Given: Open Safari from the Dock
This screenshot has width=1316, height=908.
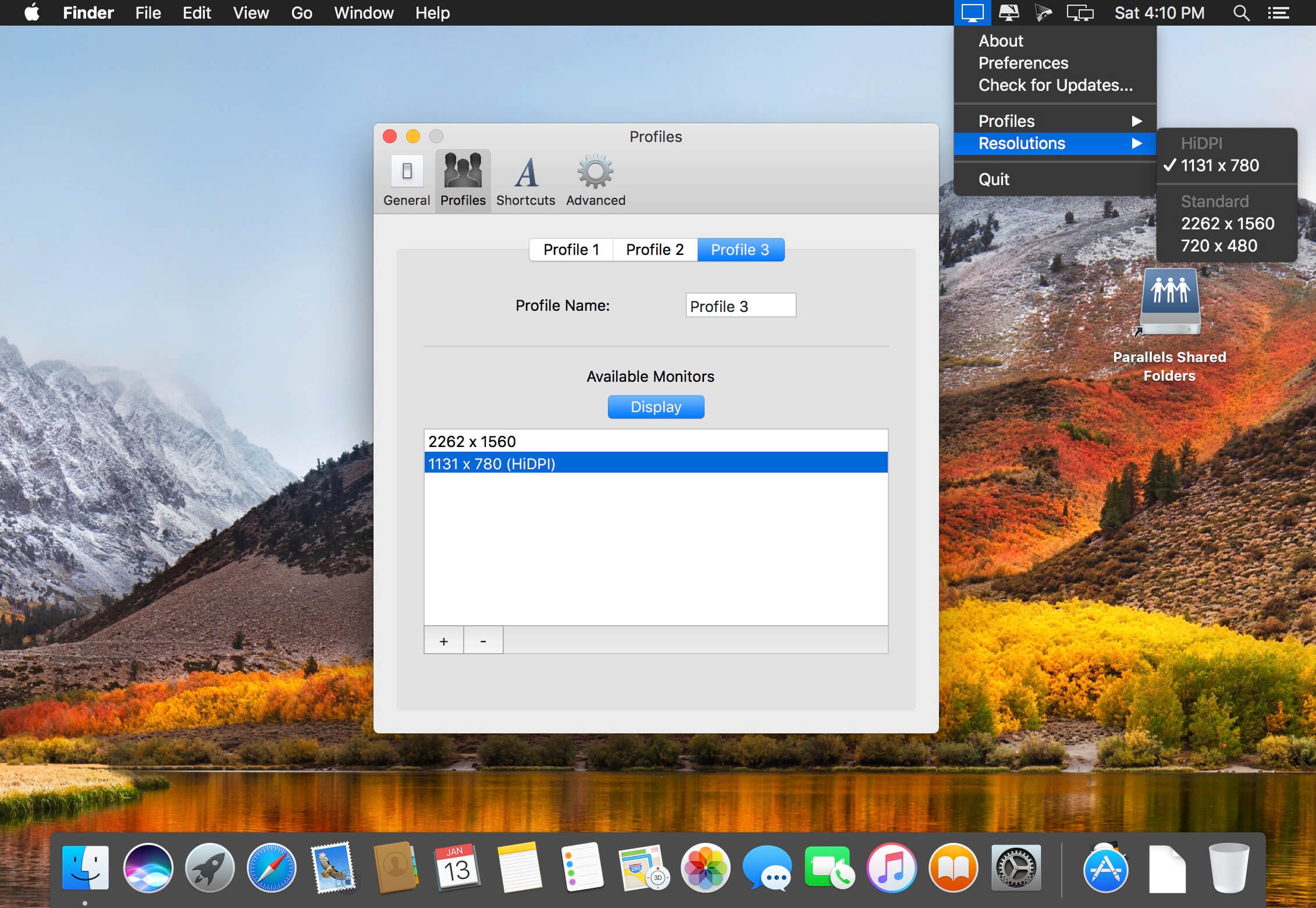Looking at the screenshot, I should [x=271, y=868].
